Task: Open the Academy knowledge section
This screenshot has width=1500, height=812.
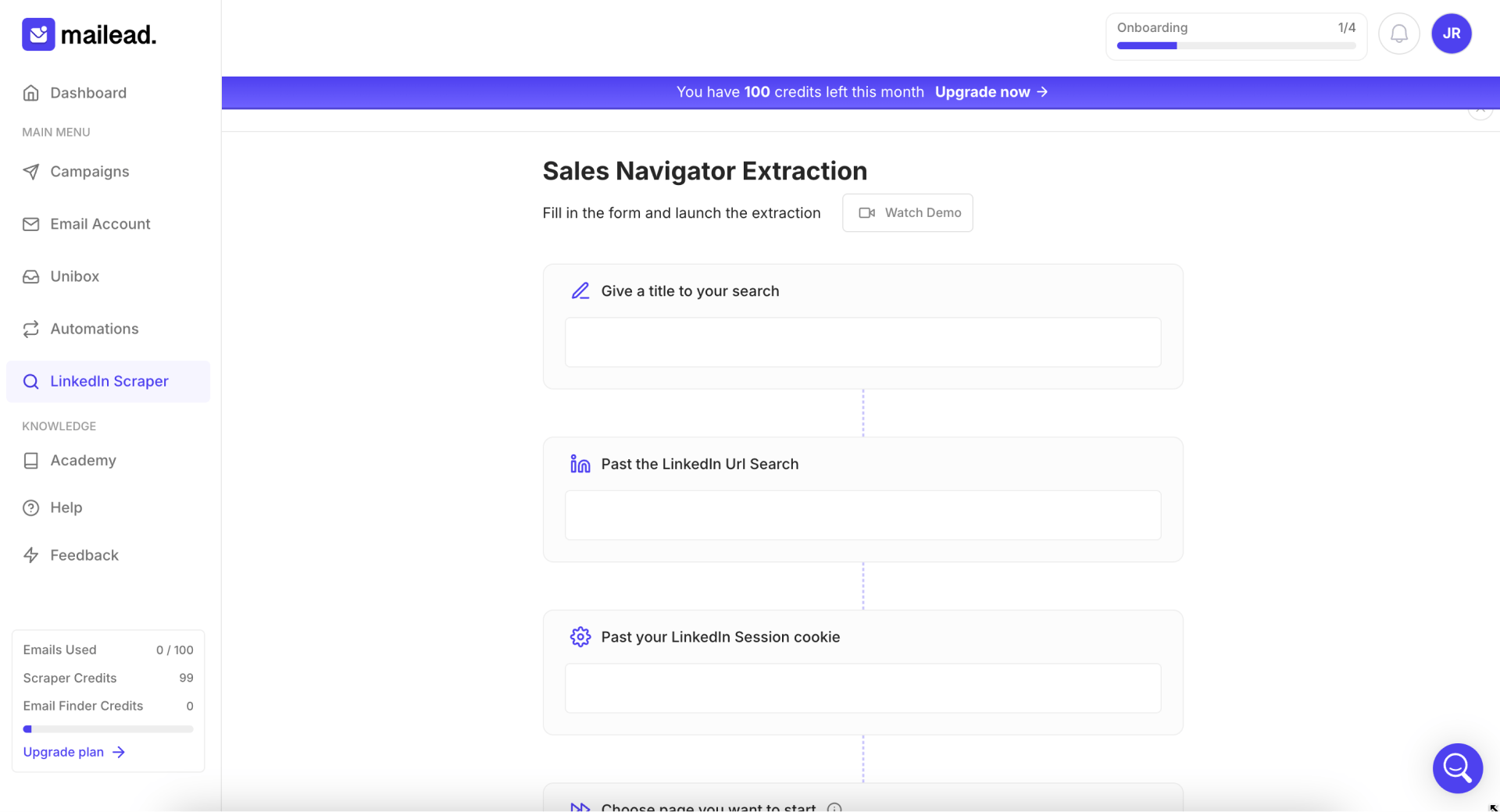Action: pos(83,461)
